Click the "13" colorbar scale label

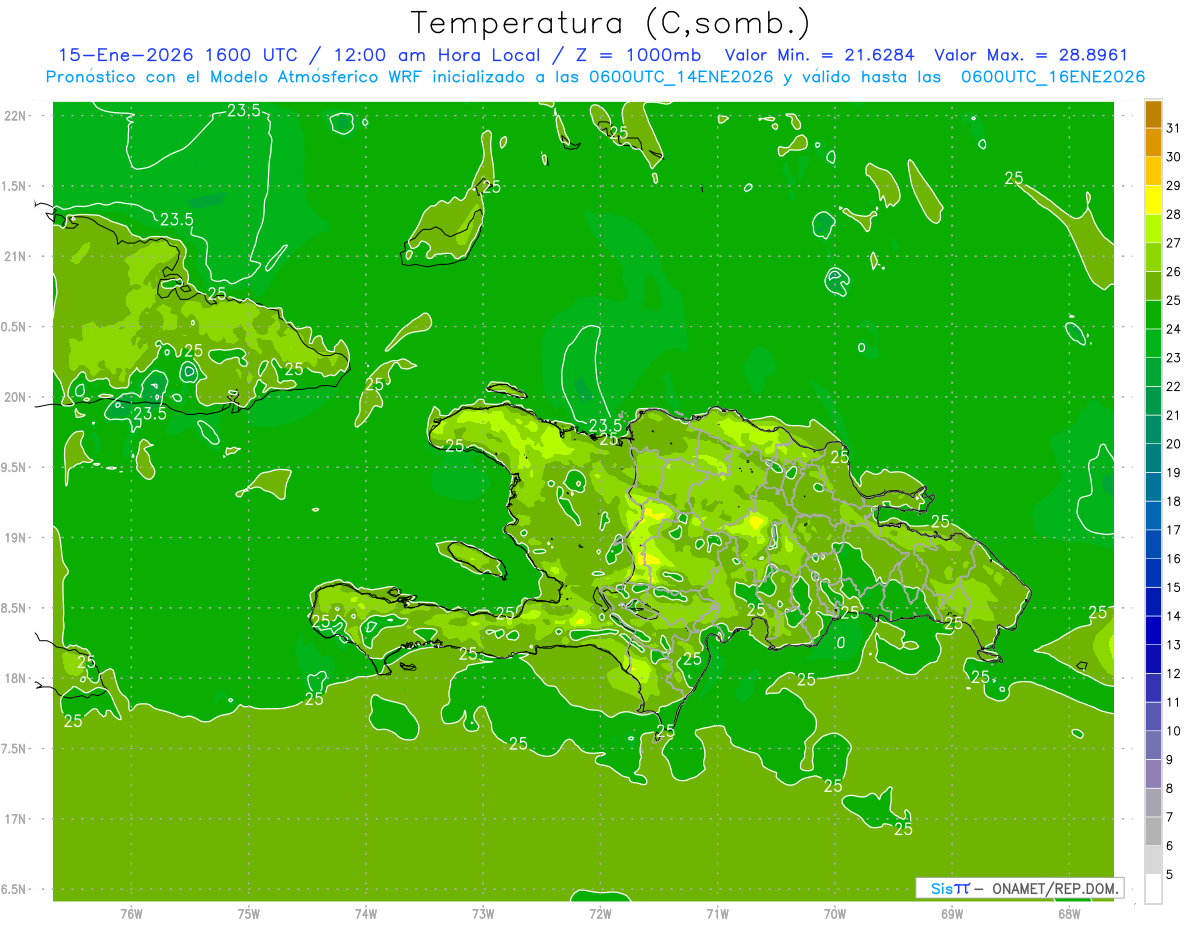(1174, 644)
